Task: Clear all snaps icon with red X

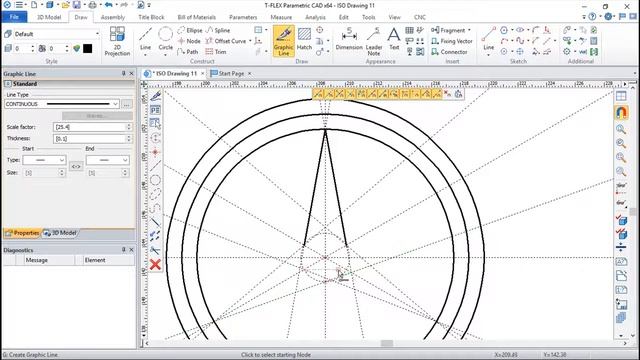Action: click(x=448, y=94)
